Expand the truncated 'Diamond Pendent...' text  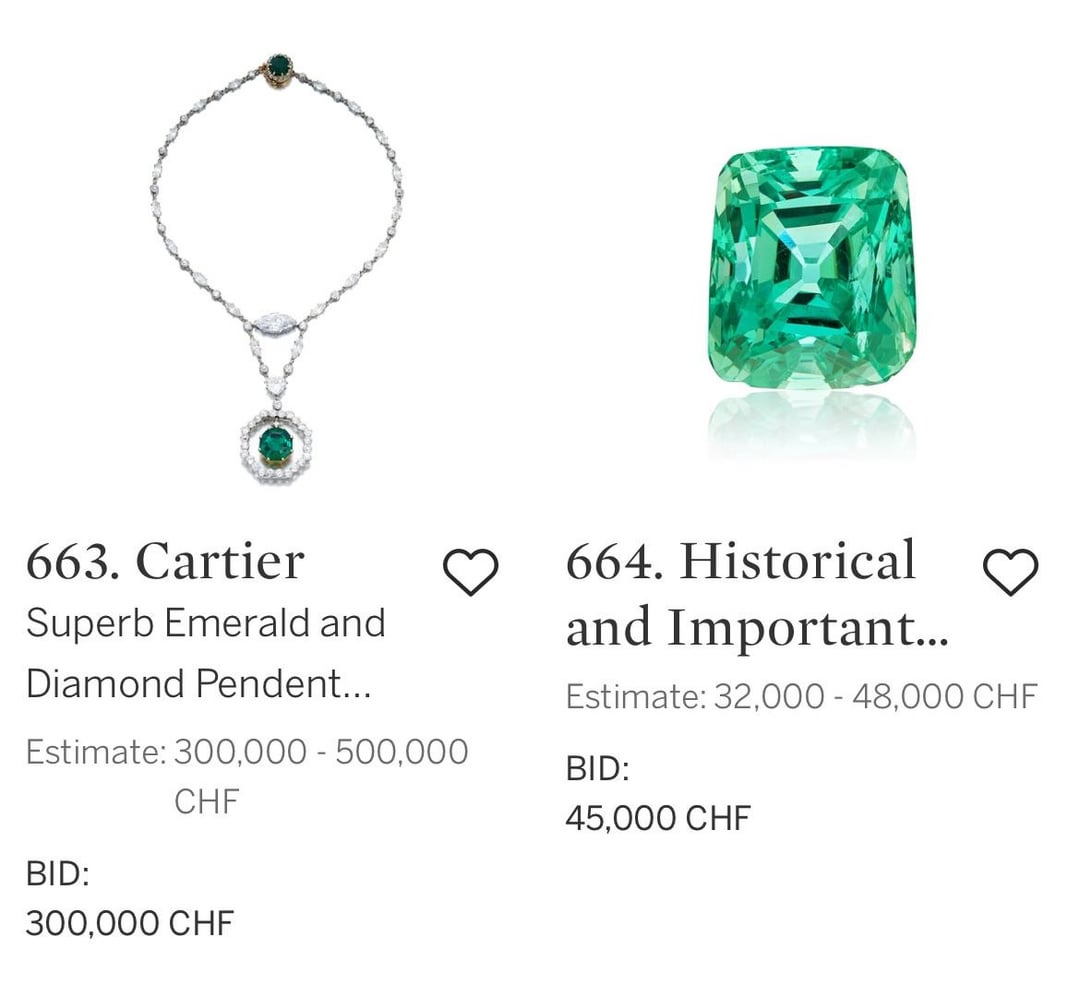[198, 684]
